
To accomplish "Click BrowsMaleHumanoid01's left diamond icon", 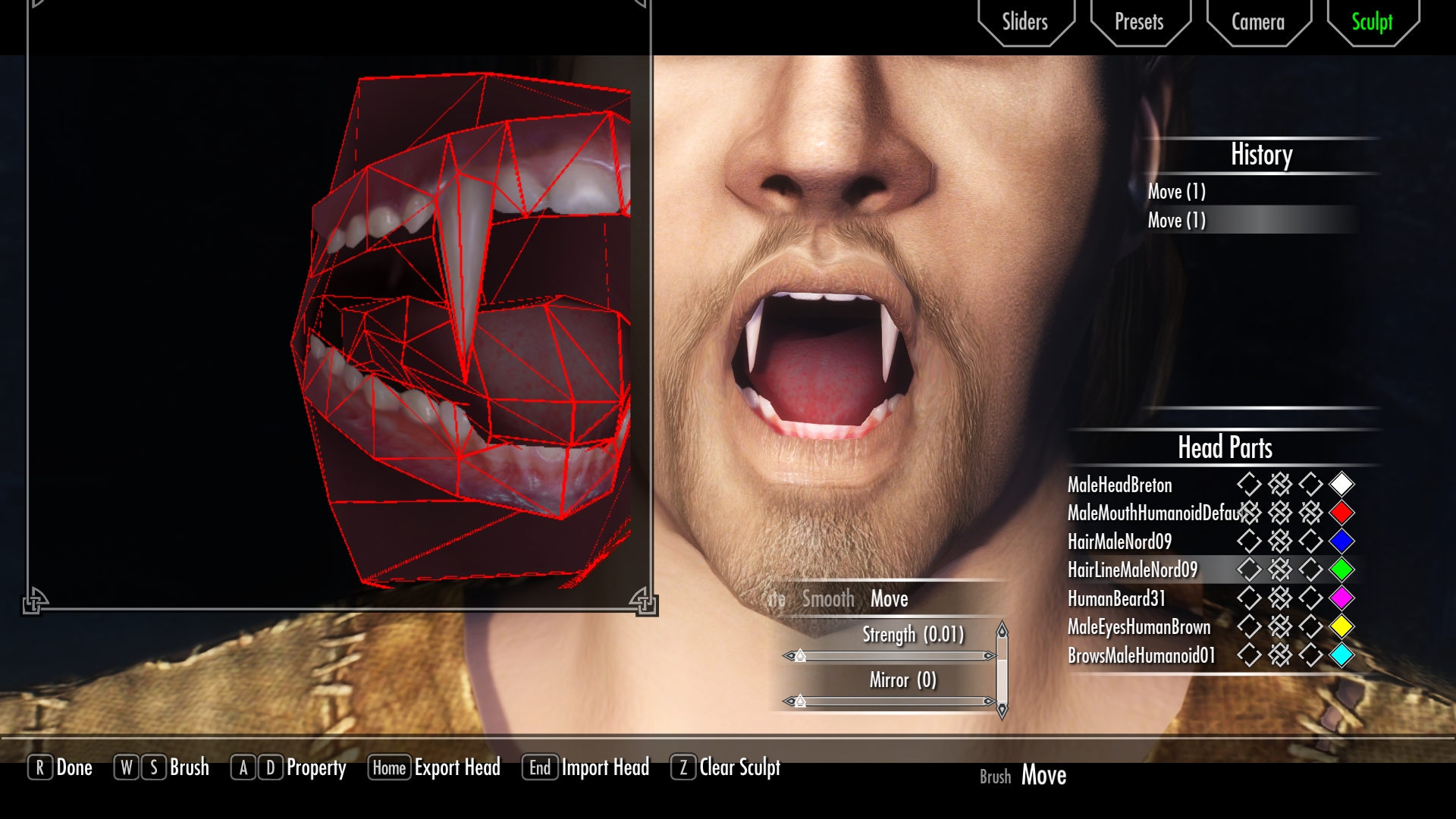I will pos(1249,655).
